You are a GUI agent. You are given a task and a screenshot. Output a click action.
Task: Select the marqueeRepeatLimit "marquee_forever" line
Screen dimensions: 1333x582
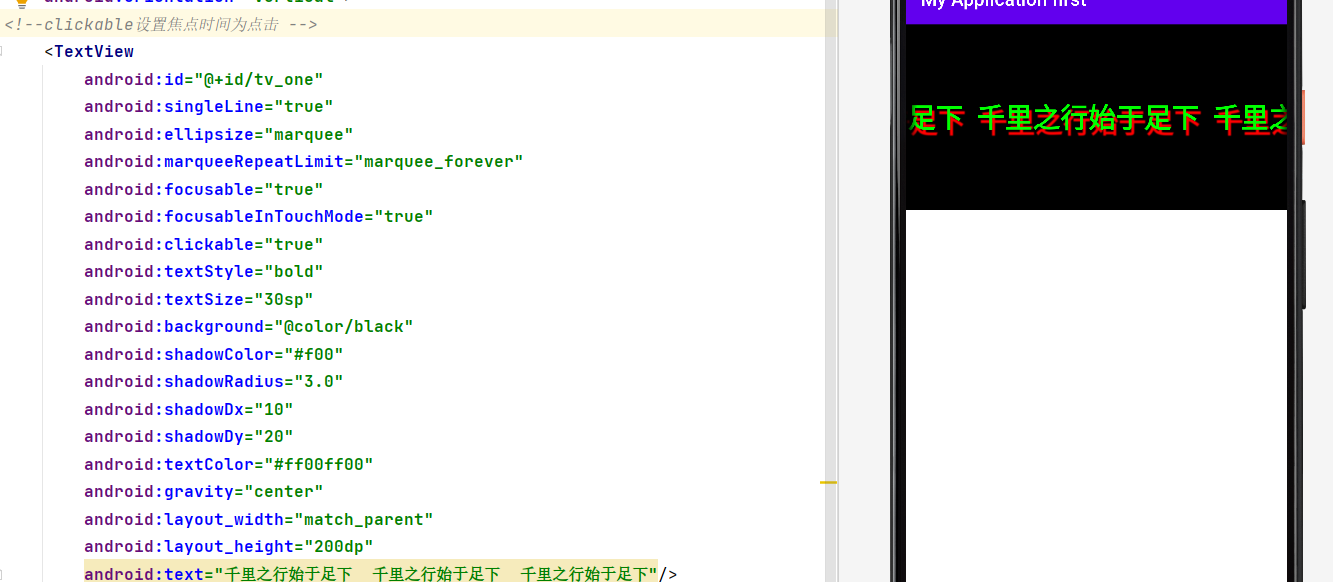(x=304, y=162)
